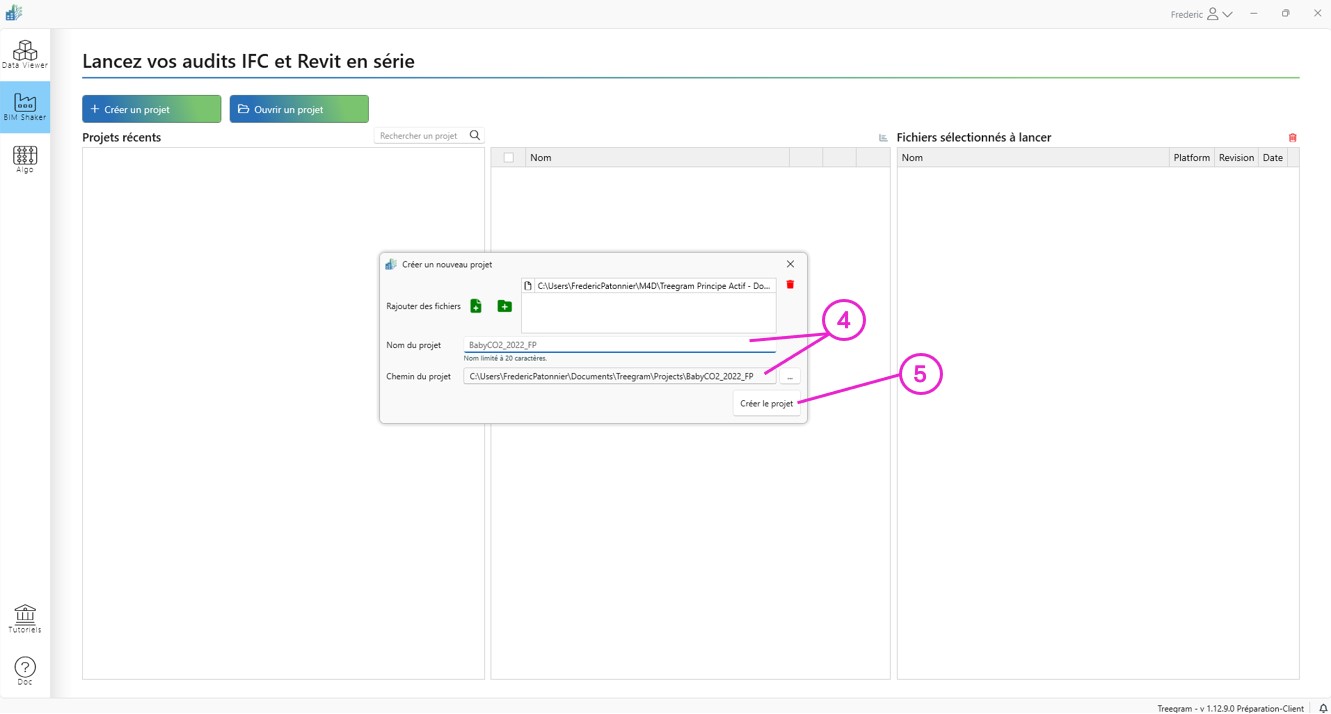The image size is (1331, 714).
Task: Open the Doc help icon
Action: (x=25, y=670)
